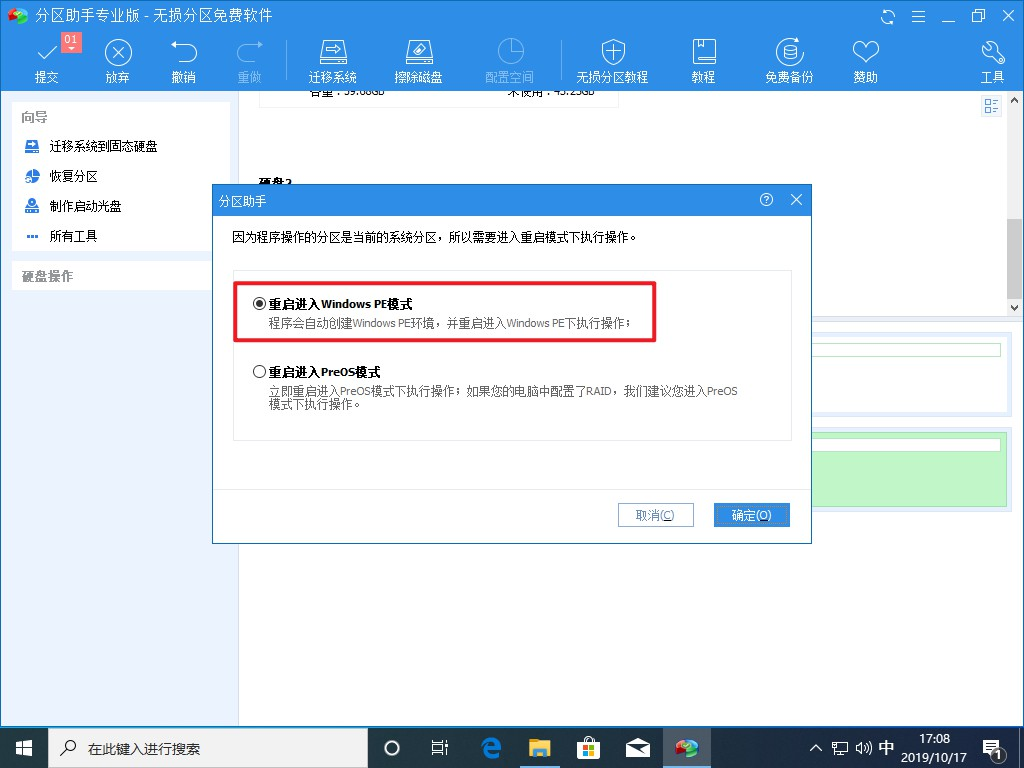The image size is (1024, 768).
Task: Confirm with the 确定 button
Action: pyautogui.click(x=751, y=514)
